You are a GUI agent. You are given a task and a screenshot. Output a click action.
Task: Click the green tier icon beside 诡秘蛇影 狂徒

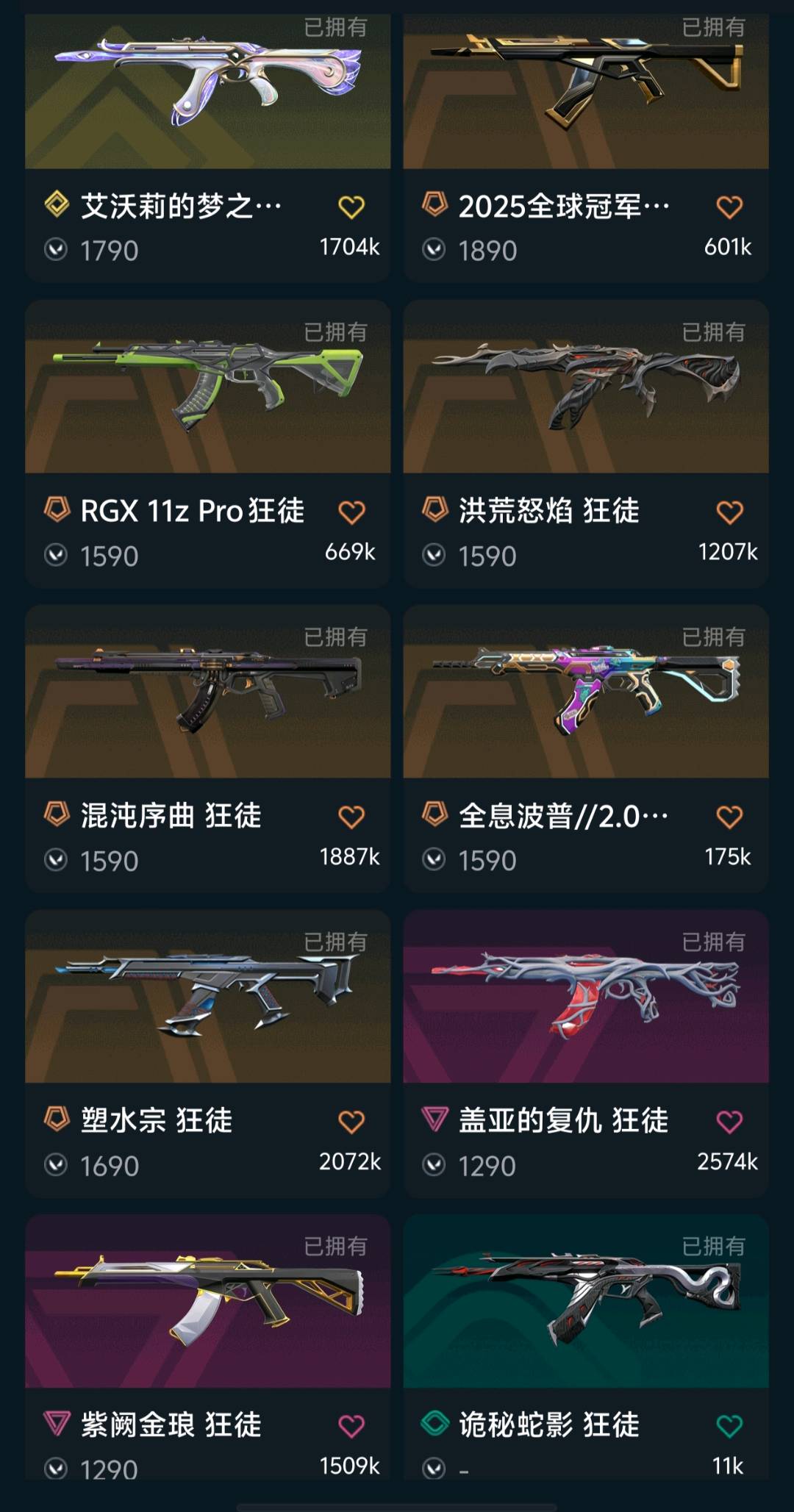(434, 1424)
